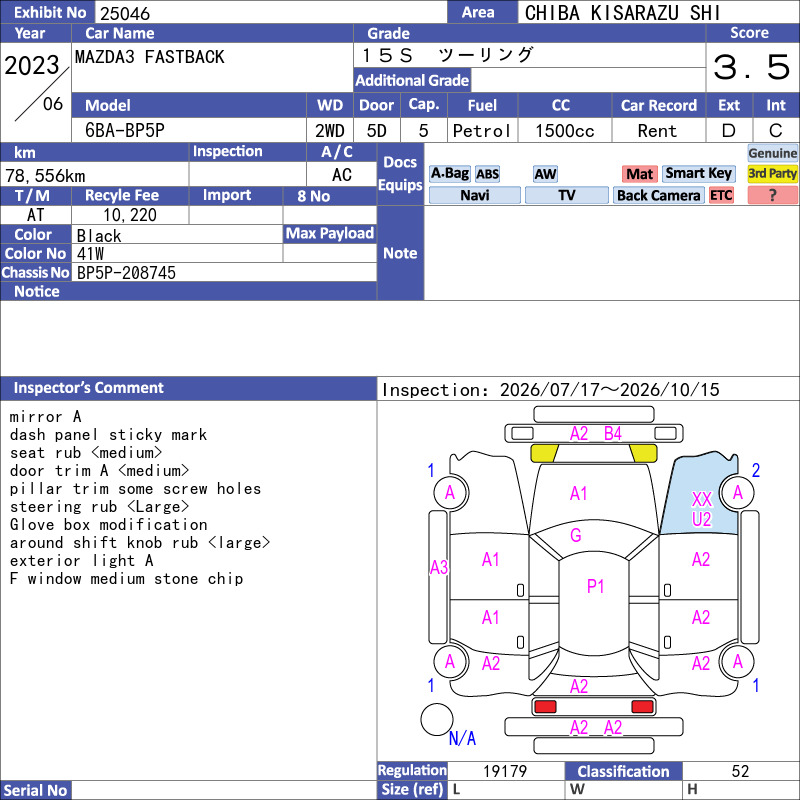
Task: Click the A3 mark on left sill
Action: click(x=439, y=567)
